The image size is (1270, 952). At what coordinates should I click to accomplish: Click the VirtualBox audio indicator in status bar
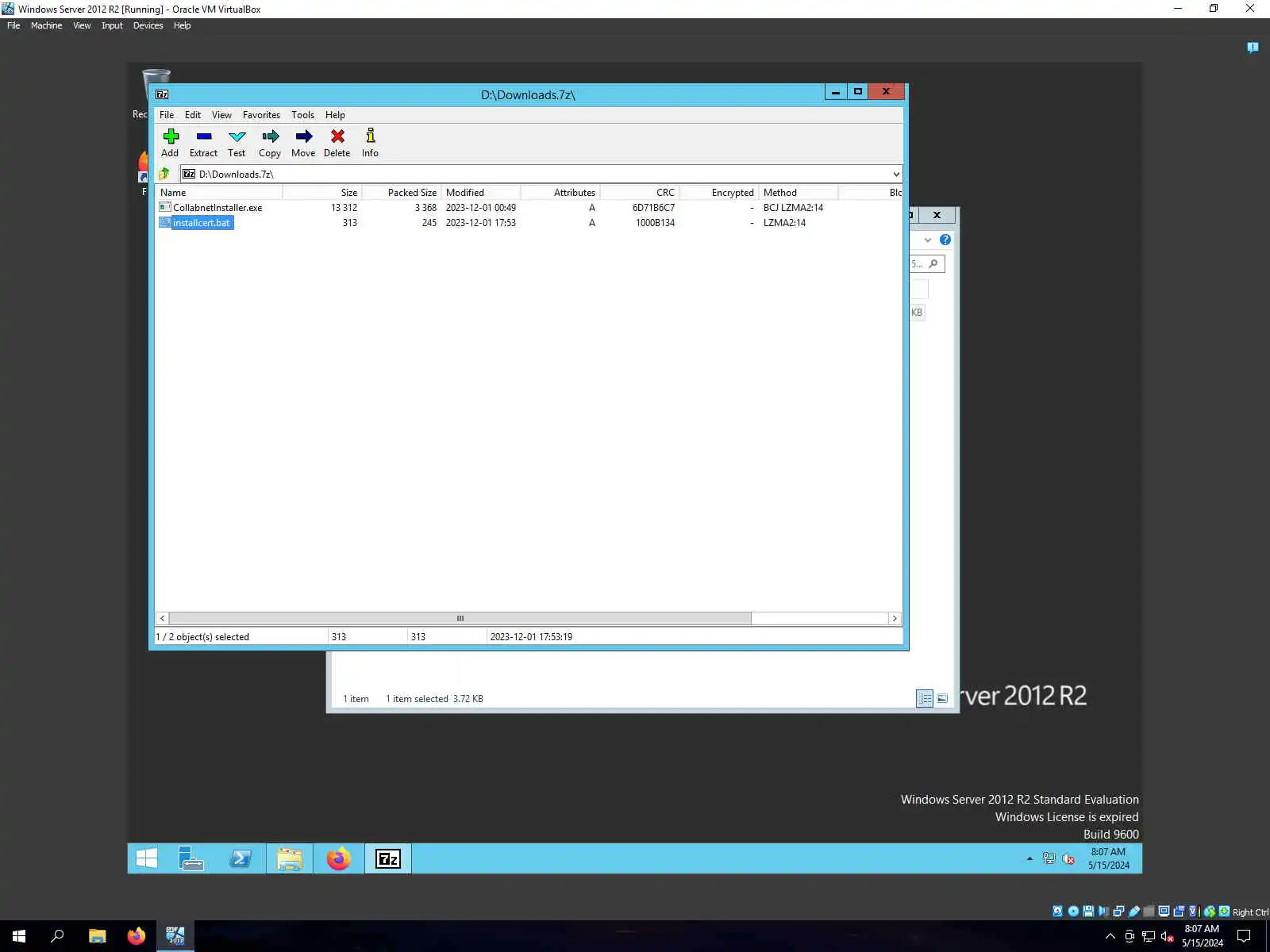coord(1103,912)
